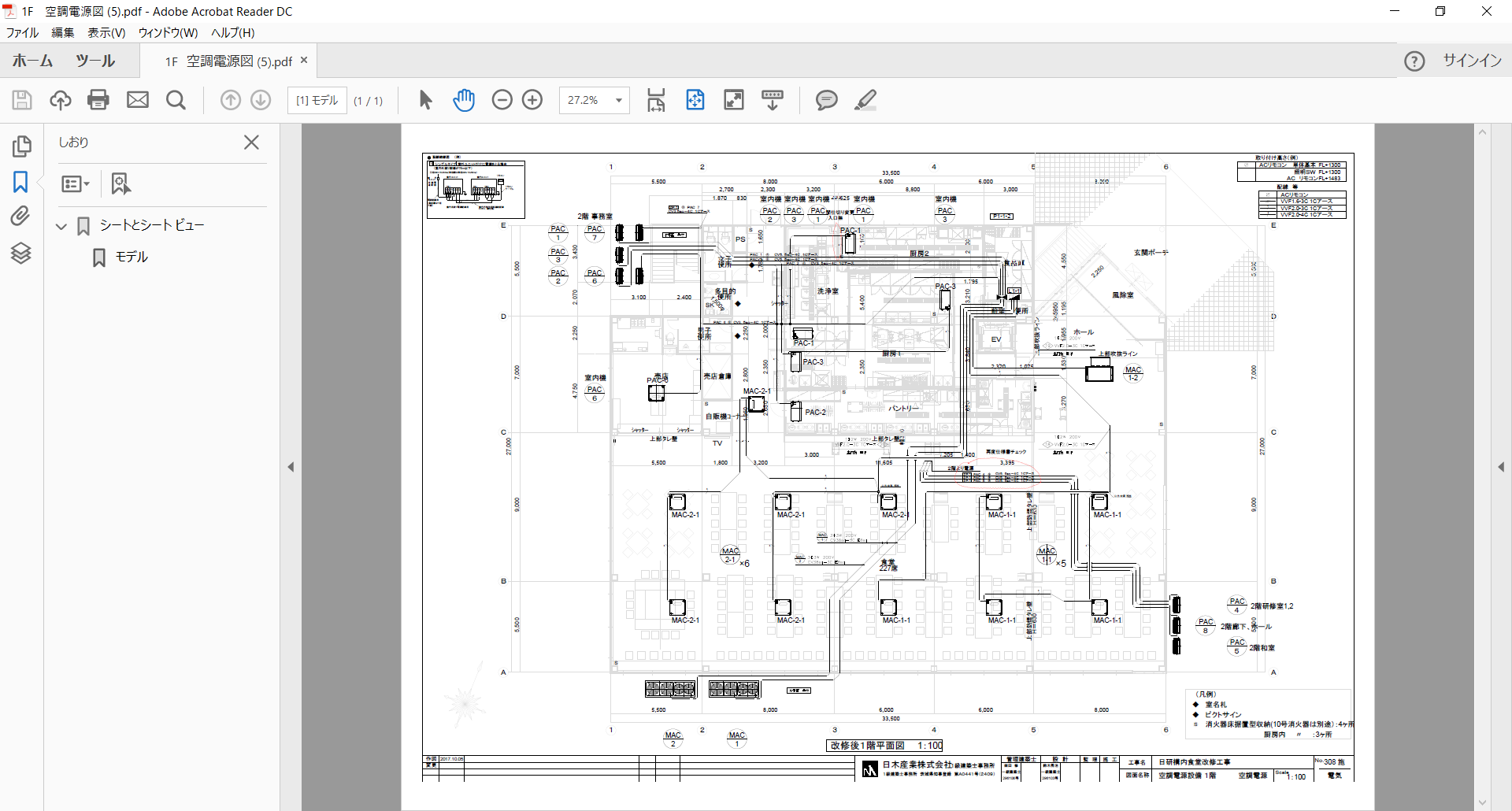Add a sticky note comment
This screenshot has width=1512, height=811.
click(826, 100)
